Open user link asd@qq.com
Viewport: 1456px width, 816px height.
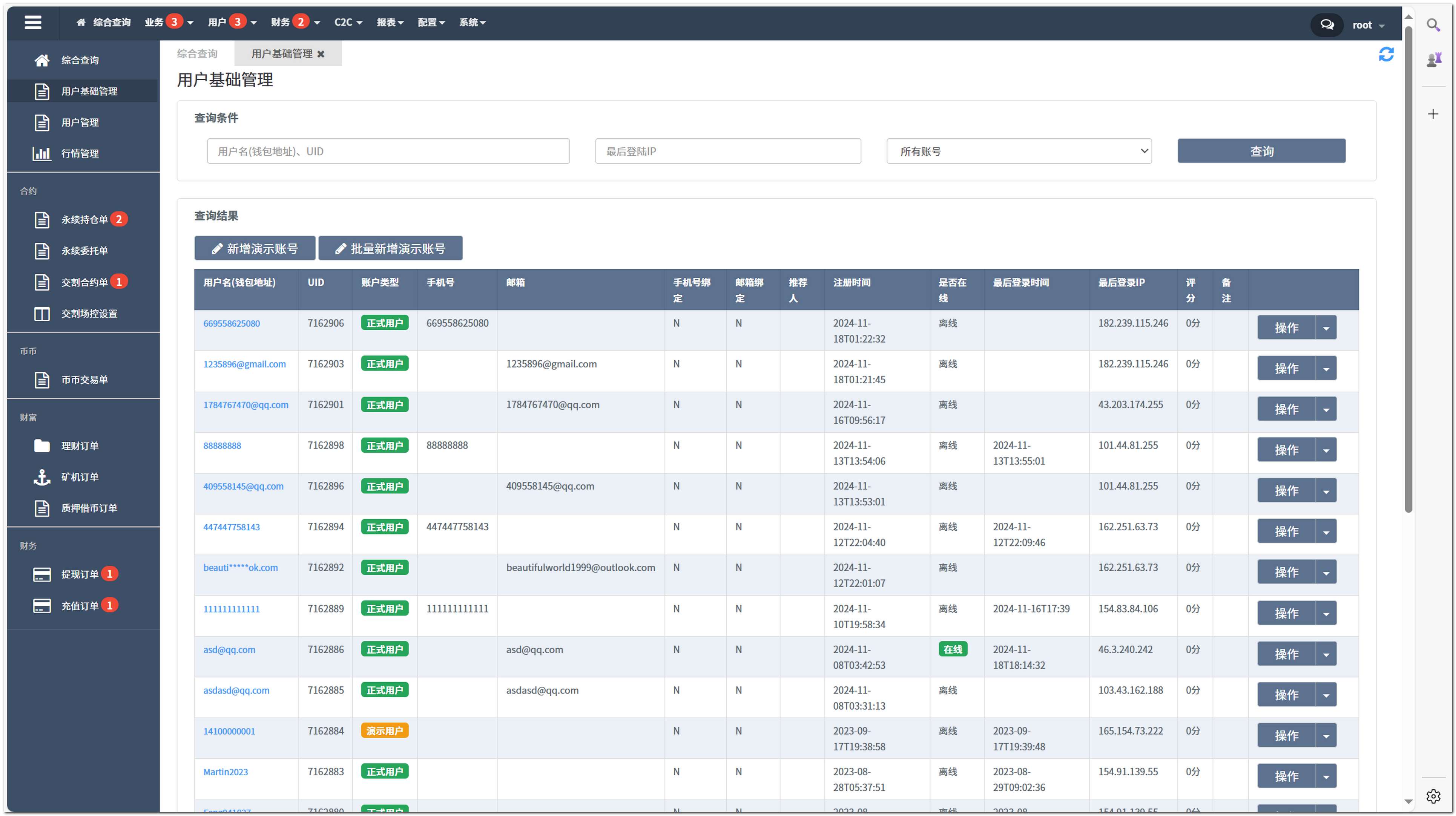click(229, 650)
